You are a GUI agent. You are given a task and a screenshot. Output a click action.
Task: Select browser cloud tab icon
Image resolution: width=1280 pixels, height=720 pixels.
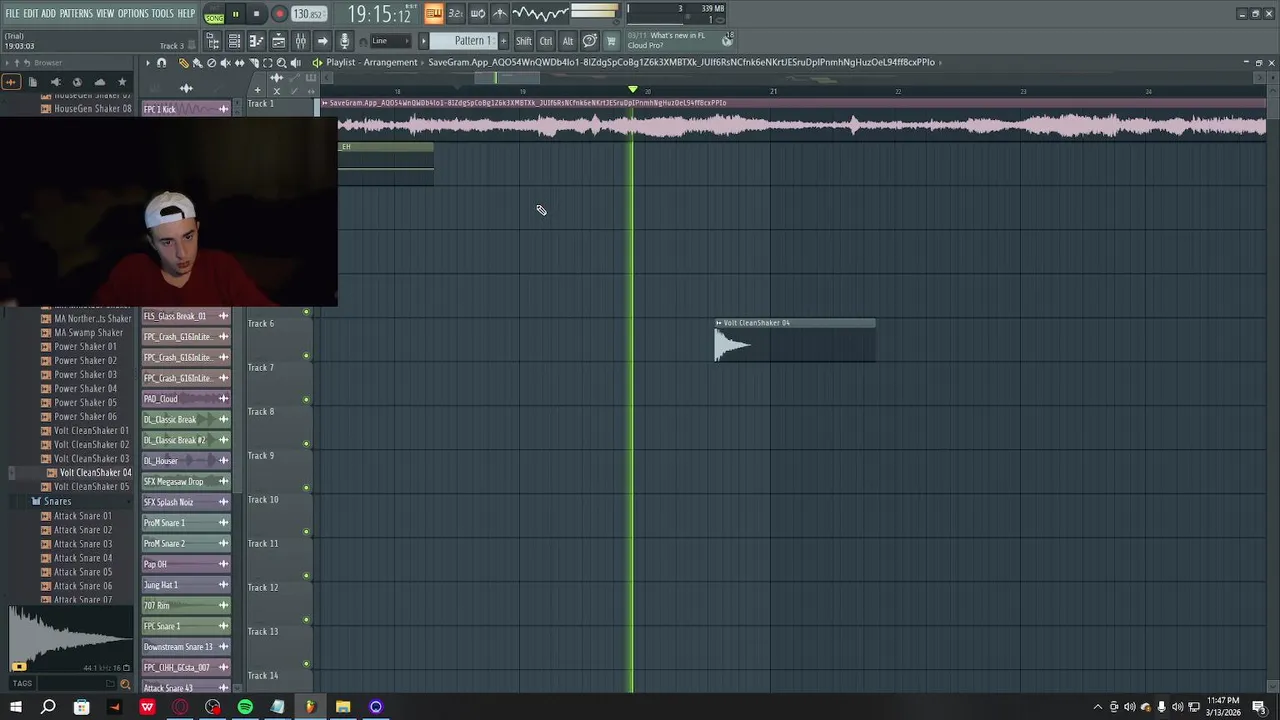click(x=99, y=82)
